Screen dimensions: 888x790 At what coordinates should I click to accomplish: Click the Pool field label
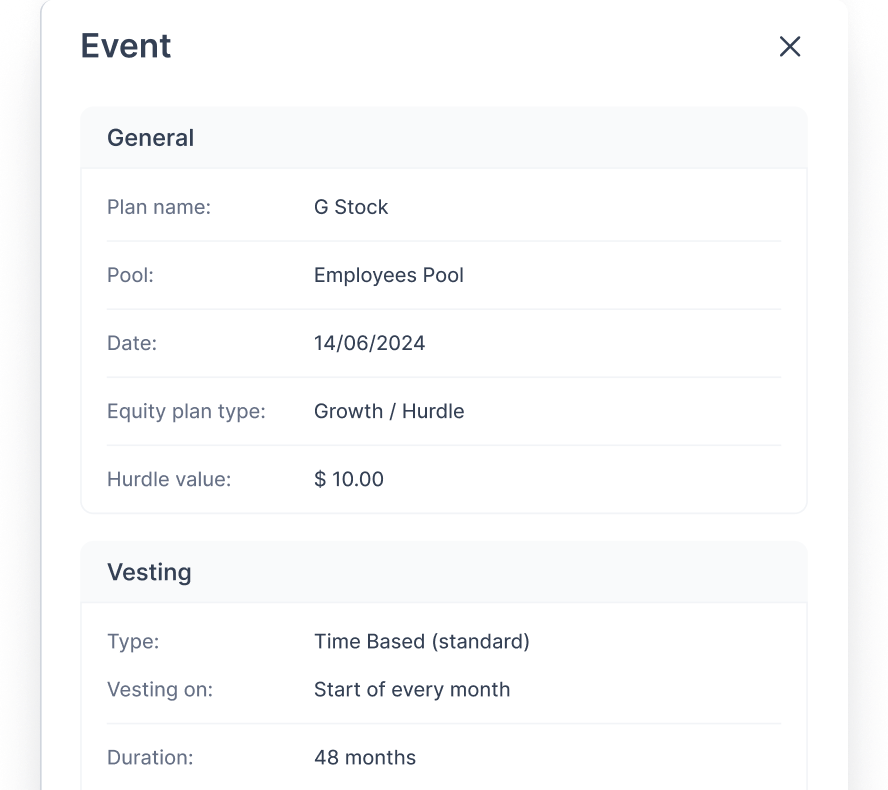click(x=131, y=275)
